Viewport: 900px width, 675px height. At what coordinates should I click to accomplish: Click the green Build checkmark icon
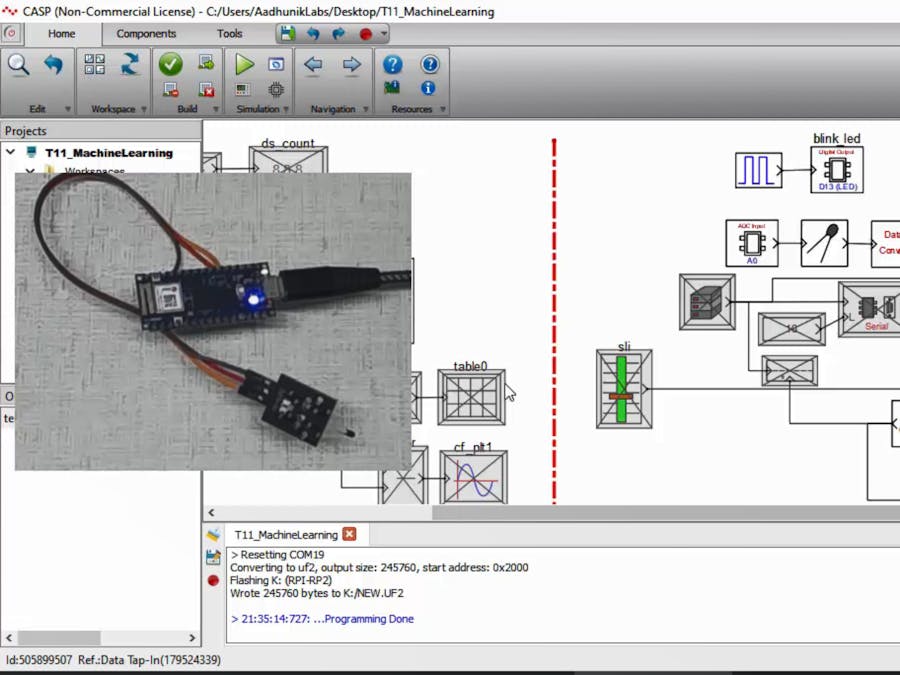pyautogui.click(x=170, y=65)
